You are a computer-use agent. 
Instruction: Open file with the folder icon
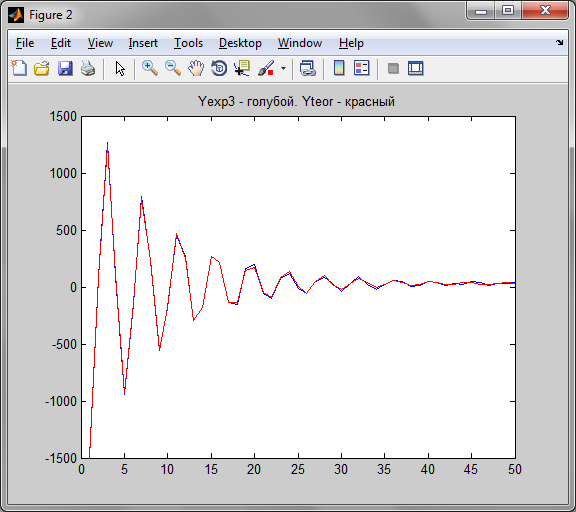pos(42,68)
